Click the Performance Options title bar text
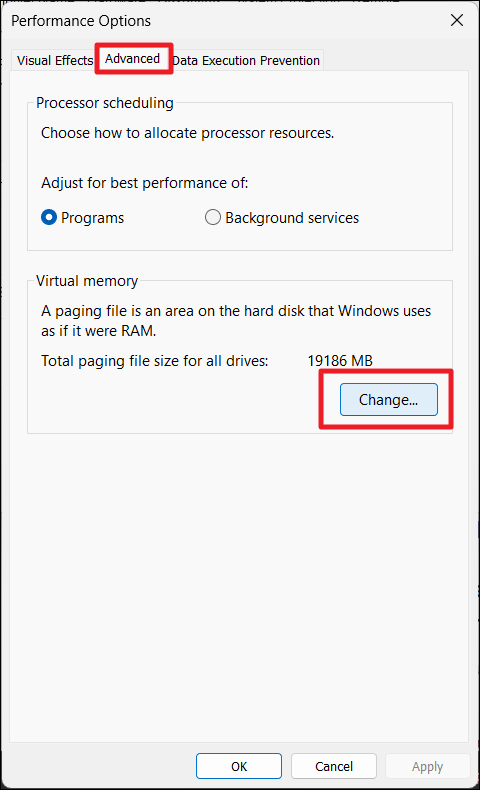The height and width of the screenshot is (790, 480). (x=81, y=21)
